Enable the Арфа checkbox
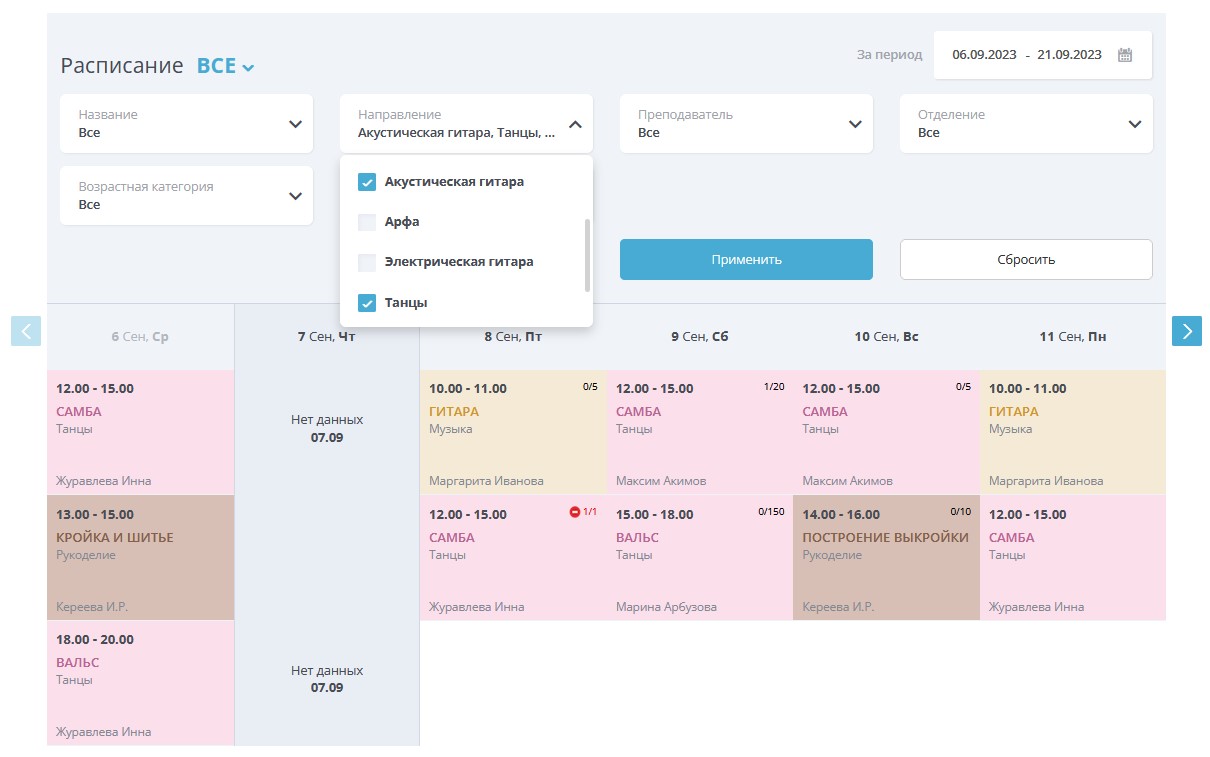The width and height of the screenshot is (1210, 757). tap(367, 222)
